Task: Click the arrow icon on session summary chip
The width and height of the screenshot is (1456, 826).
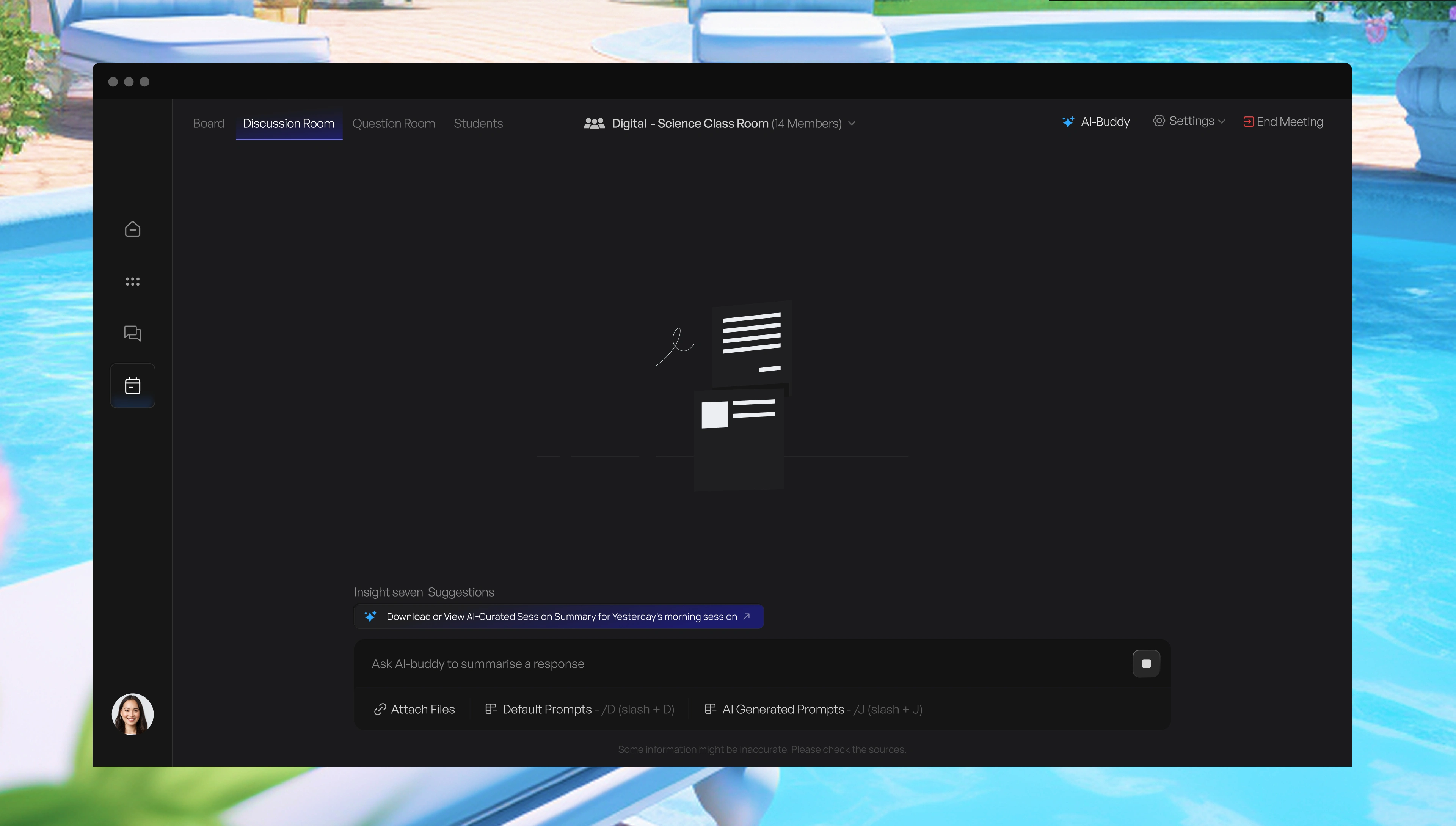Action: pyautogui.click(x=747, y=616)
